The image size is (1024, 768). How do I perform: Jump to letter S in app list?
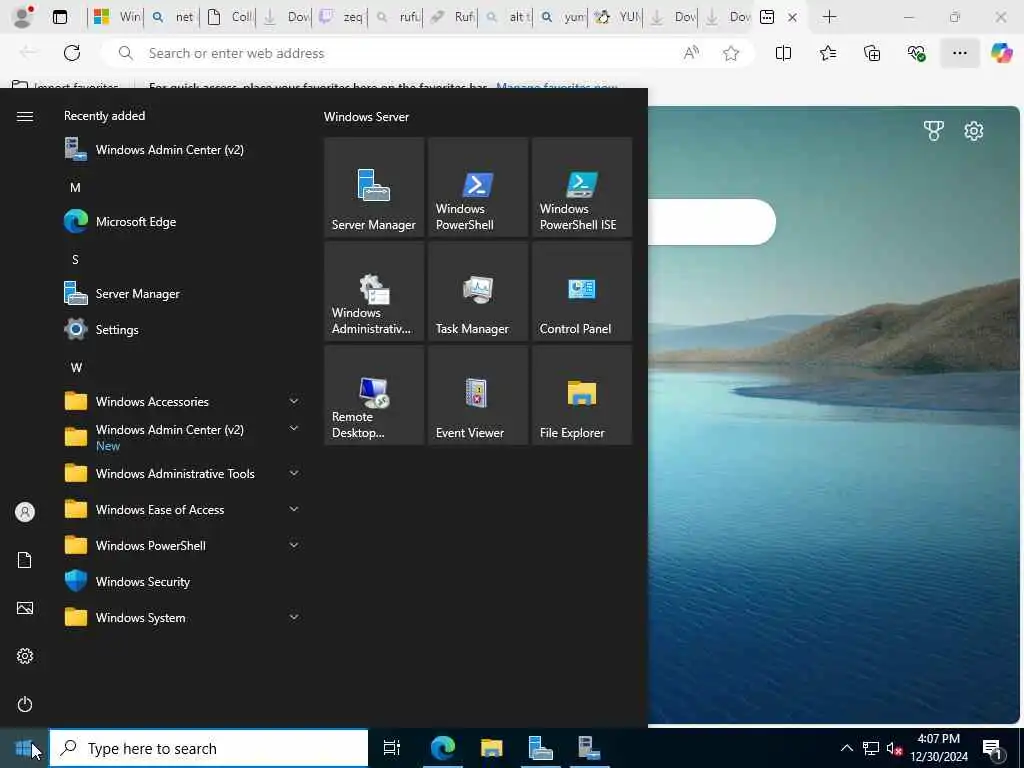coord(75,259)
